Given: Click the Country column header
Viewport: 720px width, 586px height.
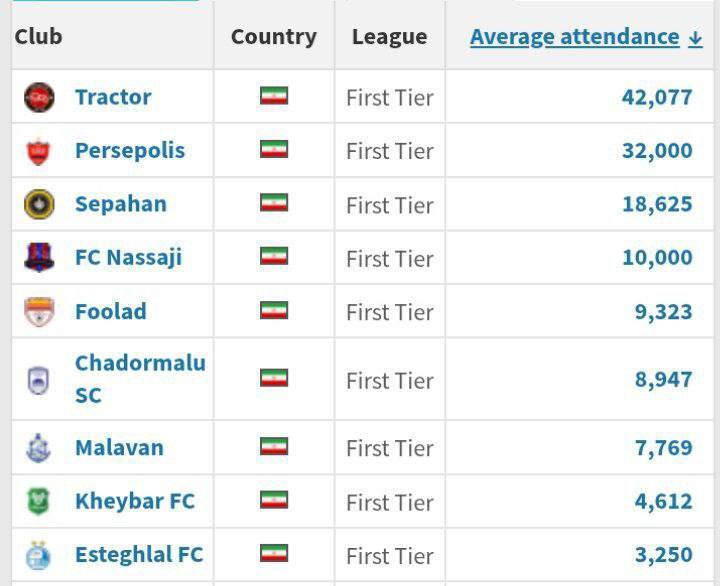Looking at the screenshot, I should point(273,37).
